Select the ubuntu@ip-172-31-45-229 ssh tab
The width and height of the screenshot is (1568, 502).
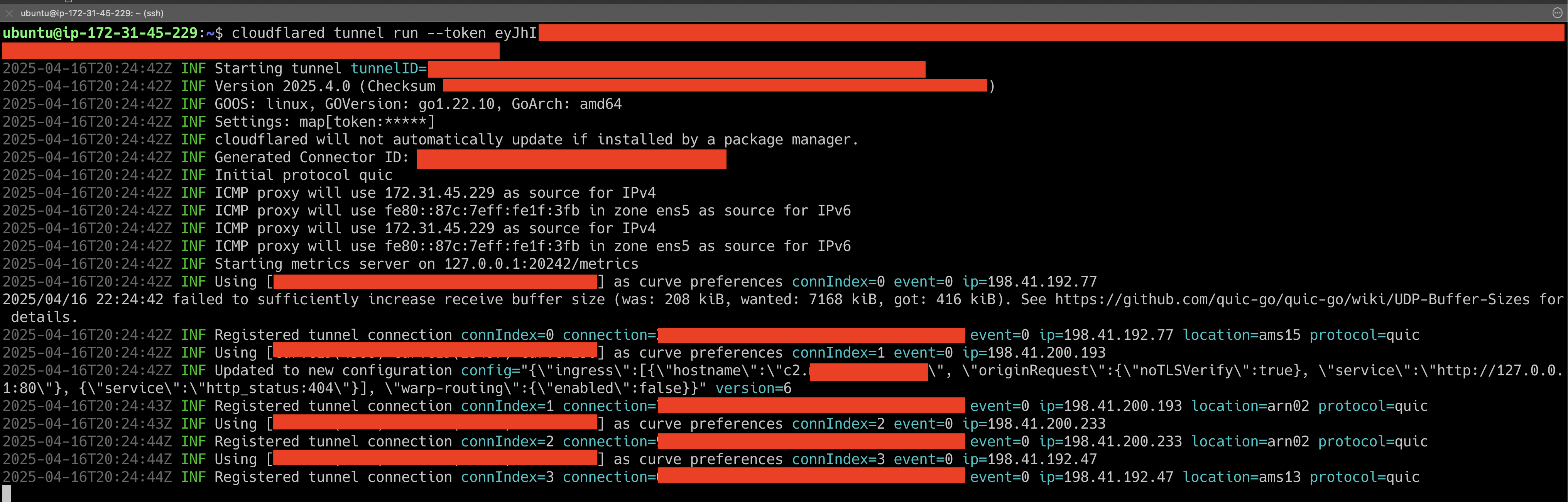tap(91, 13)
